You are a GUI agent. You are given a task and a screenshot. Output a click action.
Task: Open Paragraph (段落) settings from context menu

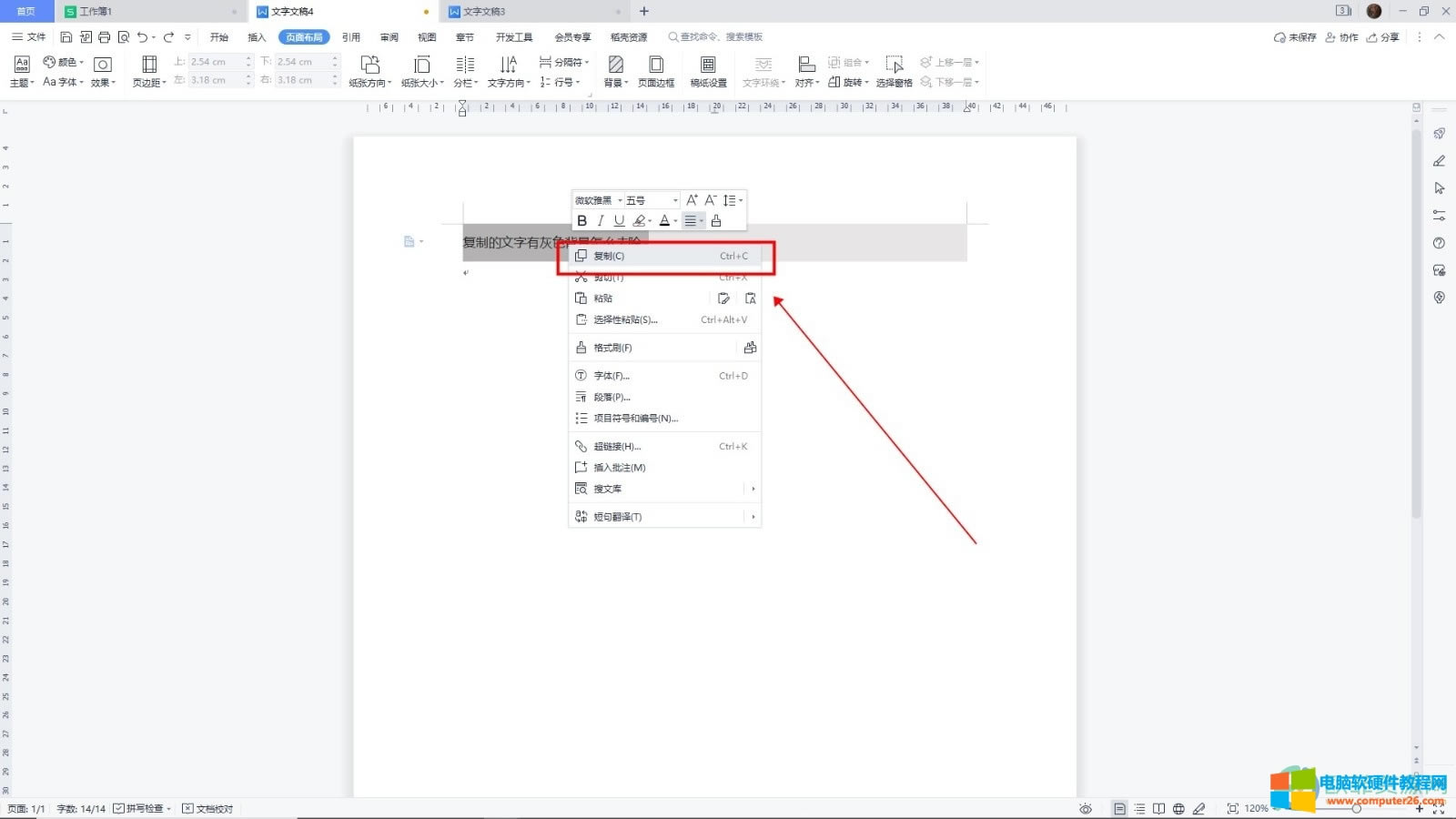(x=612, y=397)
